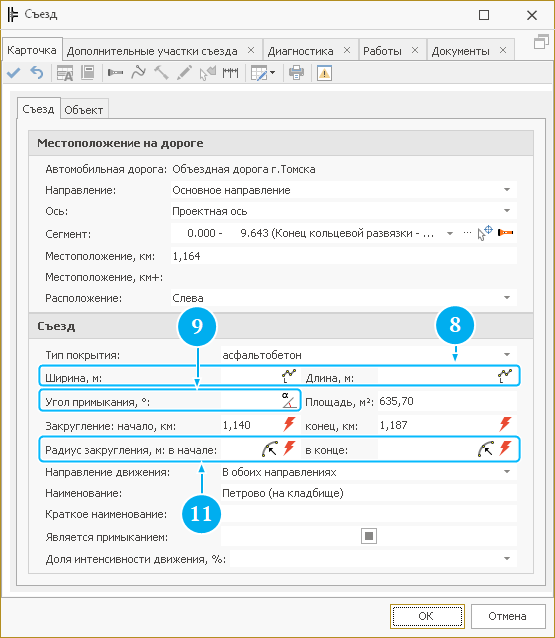Click arc radius icon for в конце
The height and width of the screenshot is (638, 555).
[x=486, y=449]
